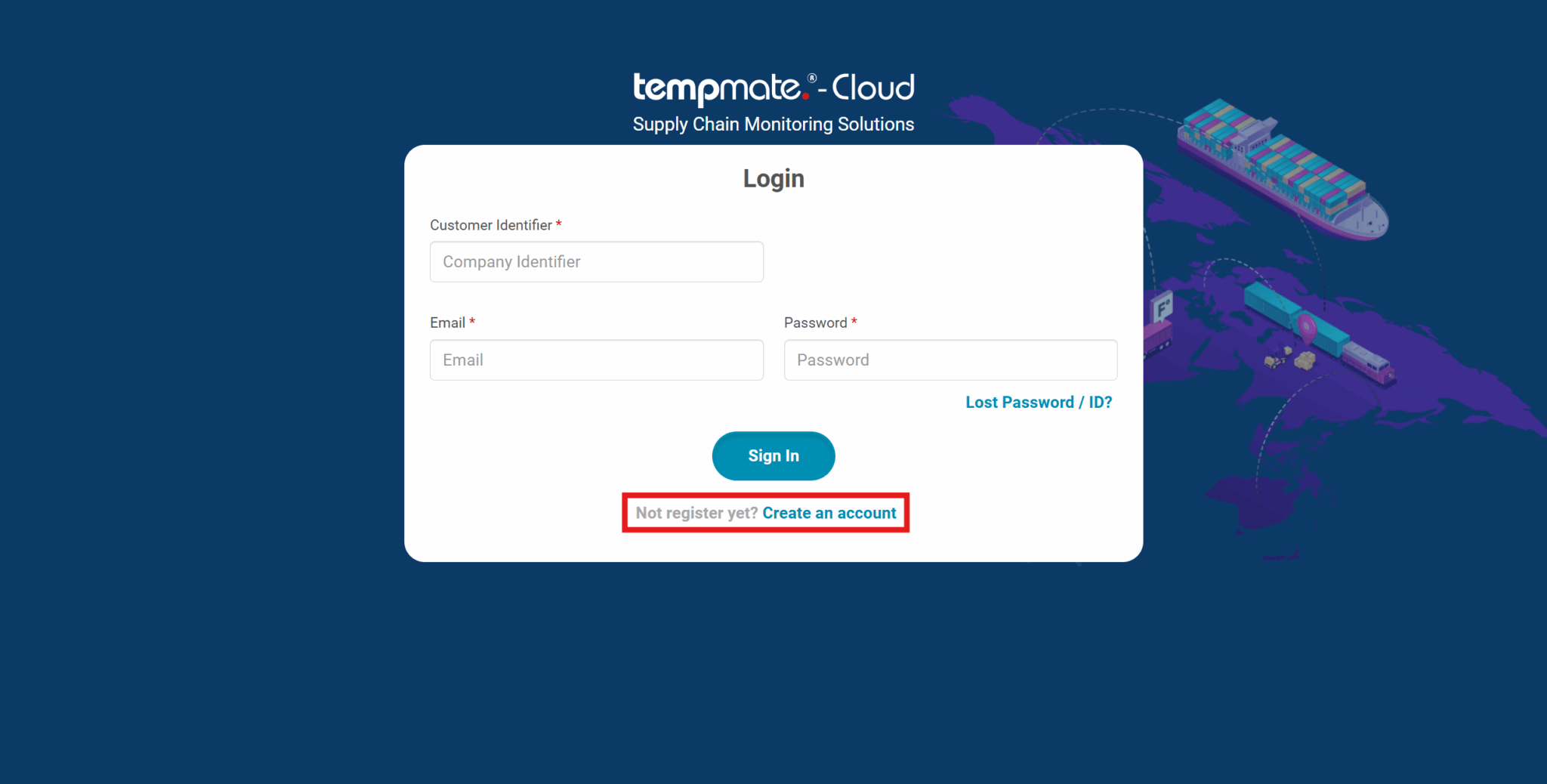Click the Password field label
This screenshot has height=784, width=1547.
coord(816,323)
